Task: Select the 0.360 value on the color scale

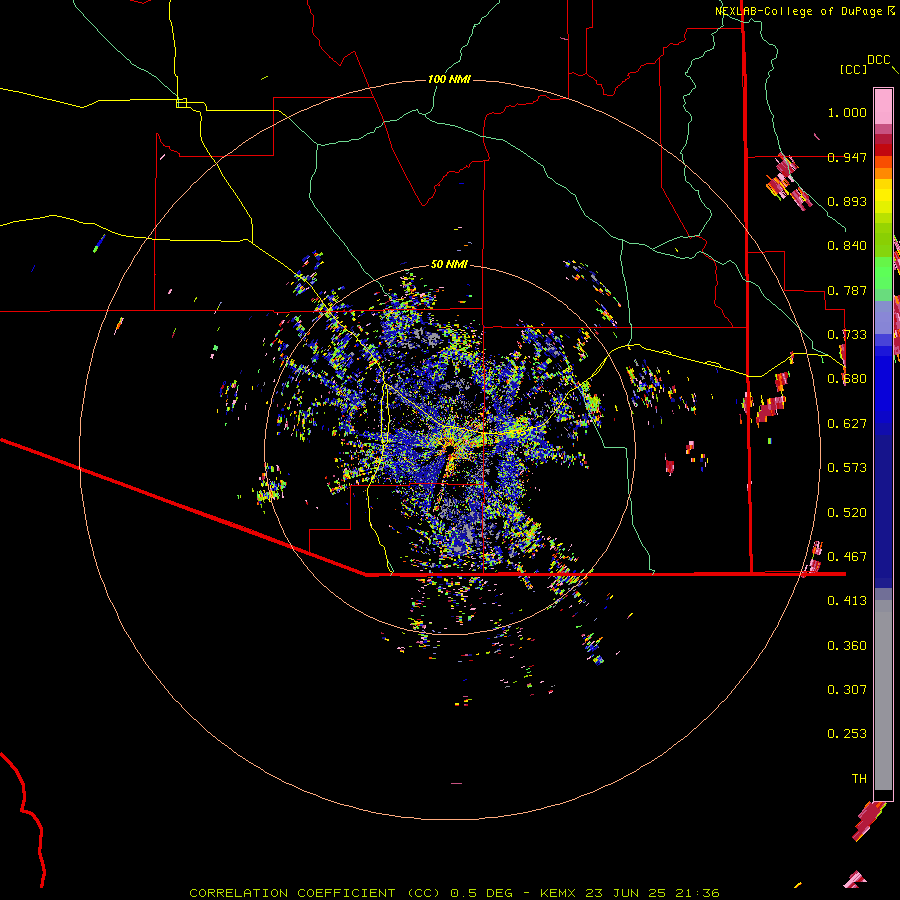Action: 847,646
